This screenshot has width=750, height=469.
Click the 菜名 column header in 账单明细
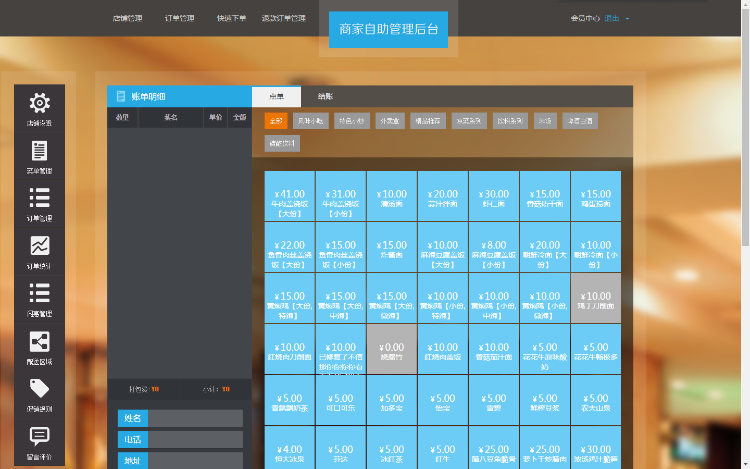pyautogui.click(x=171, y=117)
